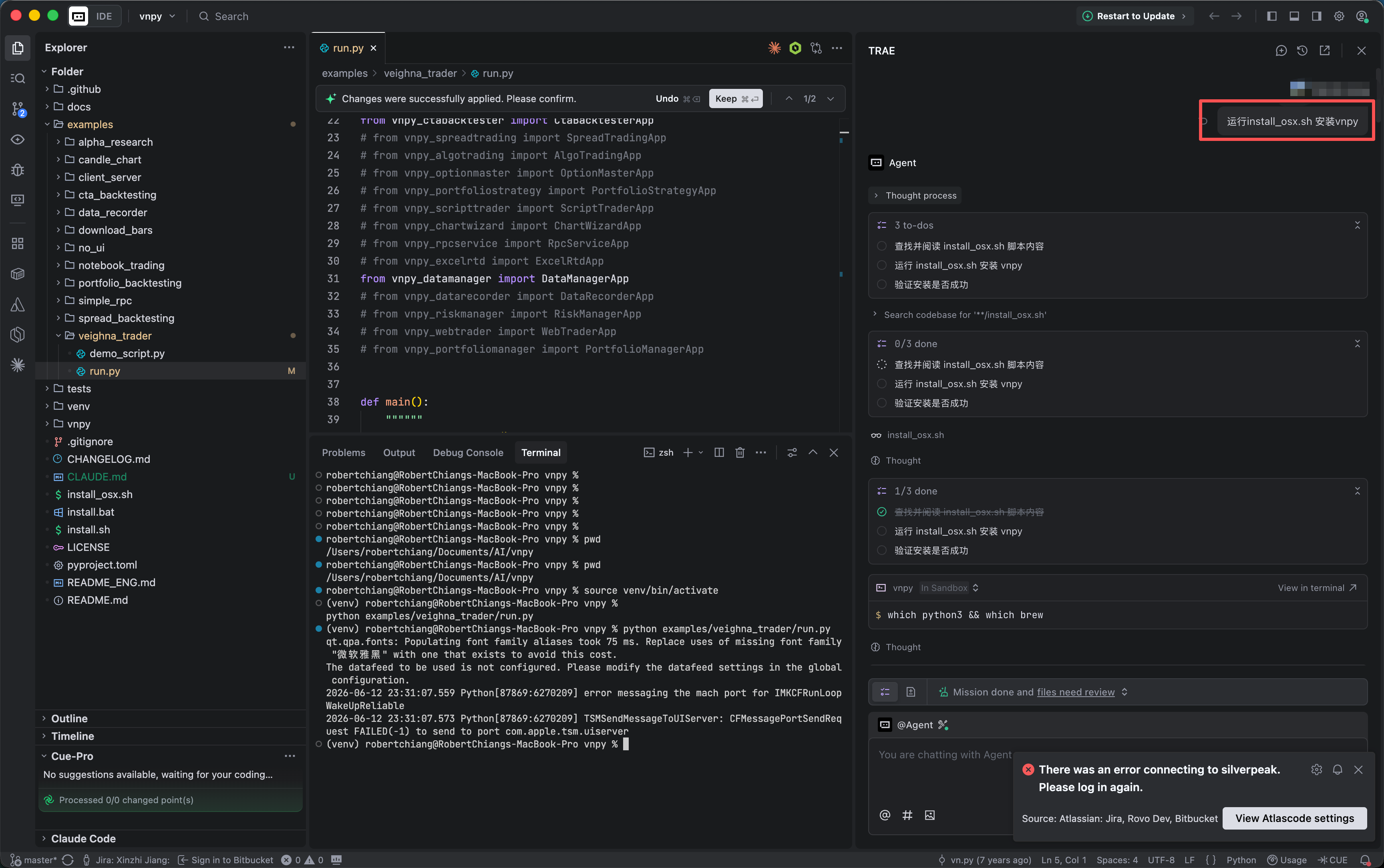Viewport: 1384px width, 868px height.
Task: Toggle the right sidebar layout icon
Action: pos(1316,16)
